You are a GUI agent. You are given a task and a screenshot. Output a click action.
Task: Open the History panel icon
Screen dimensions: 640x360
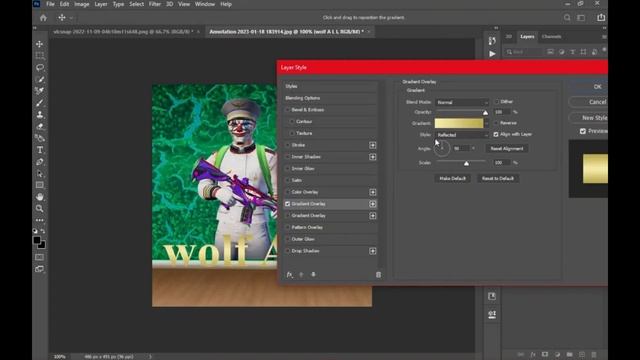click(492, 41)
